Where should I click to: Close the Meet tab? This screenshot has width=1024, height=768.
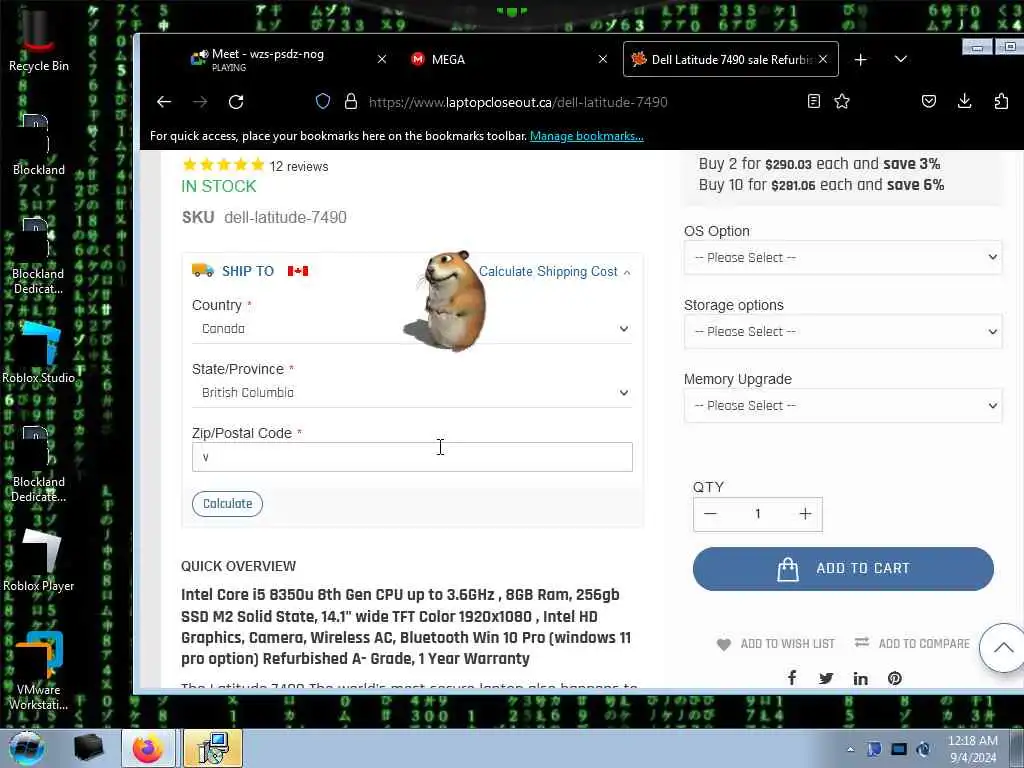click(382, 59)
